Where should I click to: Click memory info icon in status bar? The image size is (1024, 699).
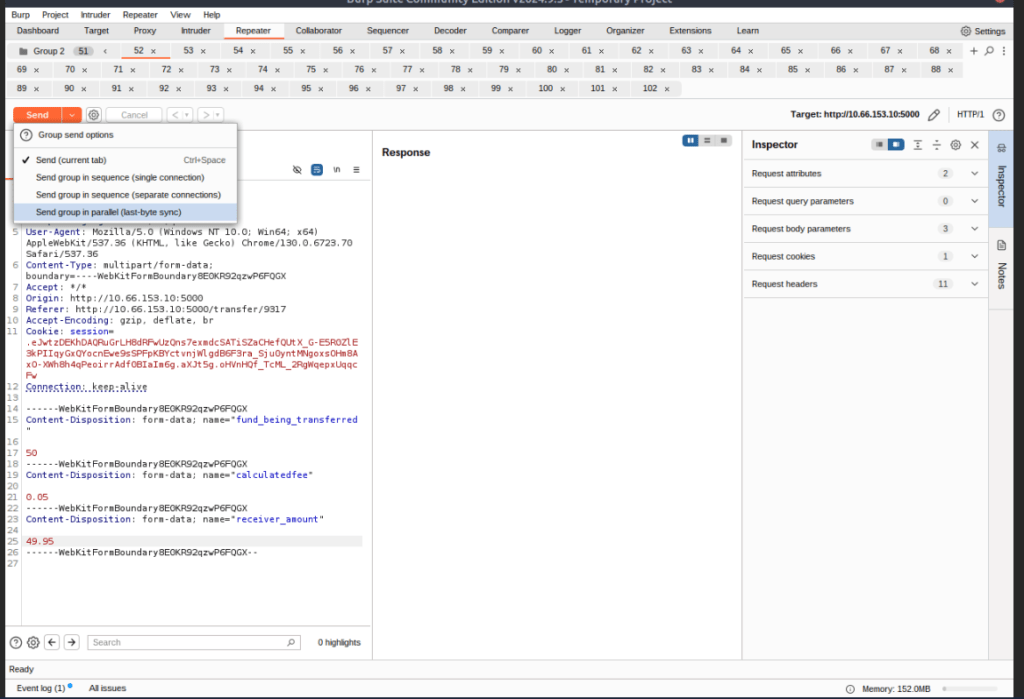pos(850,689)
